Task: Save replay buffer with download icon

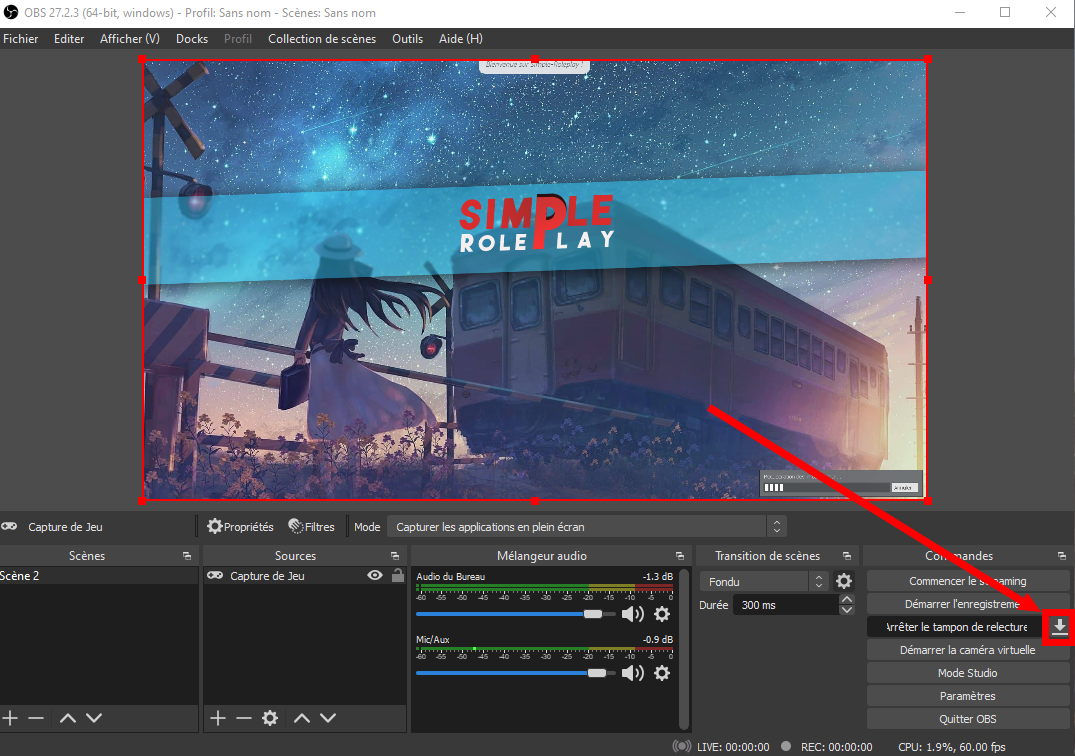Action: point(1059,626)
